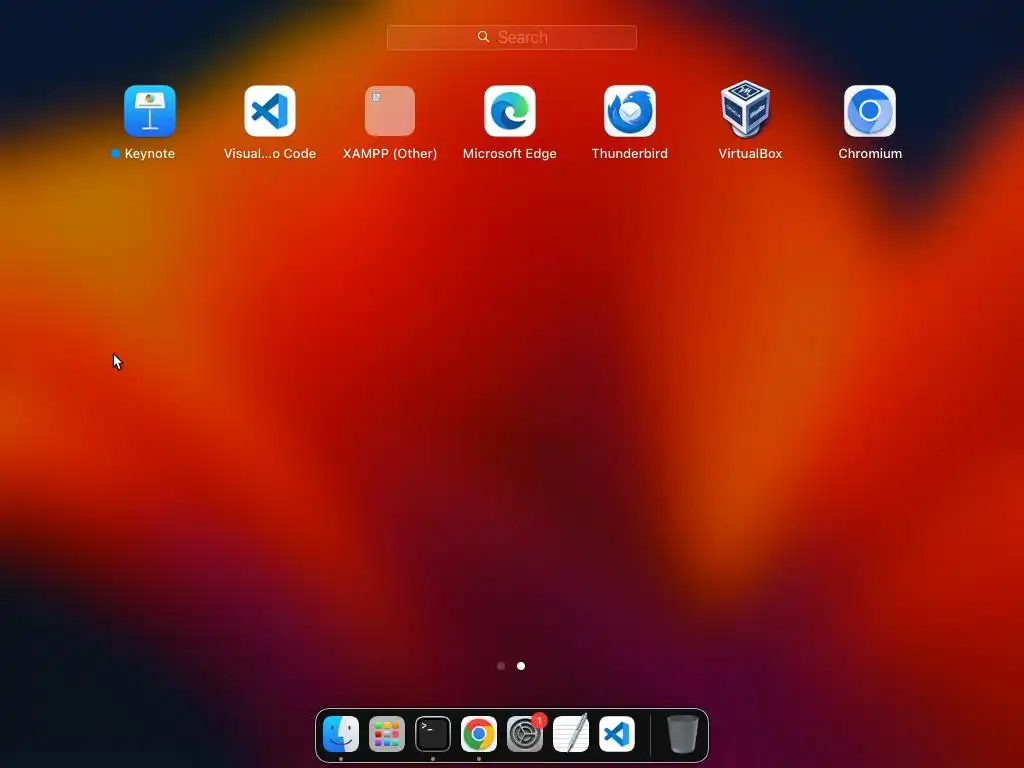Viewport: 1024px width, 768px height.
Task: Click the "VirtualBox" label
Action: click(x=750, y=153)
